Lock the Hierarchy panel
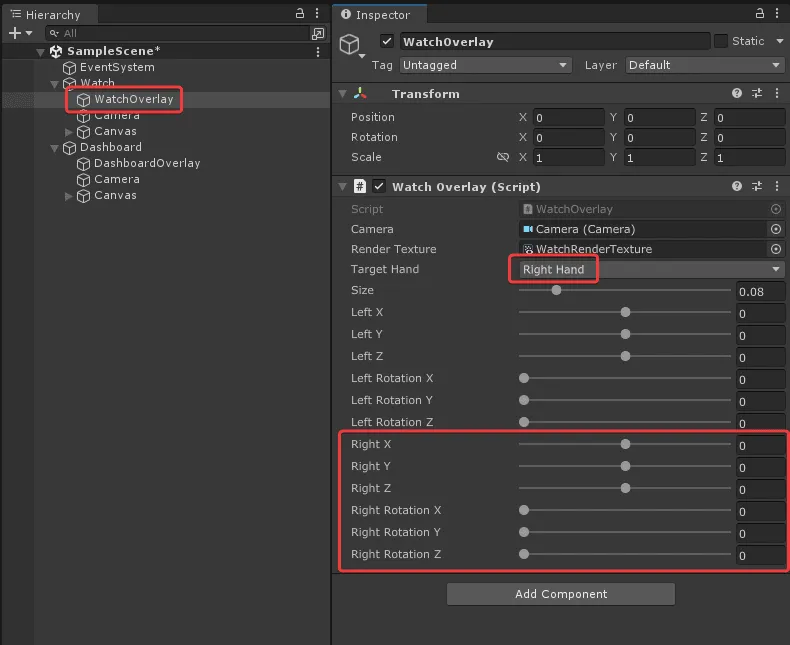The width and height of the screenshot is (790, 645). [x=300, y=14]
